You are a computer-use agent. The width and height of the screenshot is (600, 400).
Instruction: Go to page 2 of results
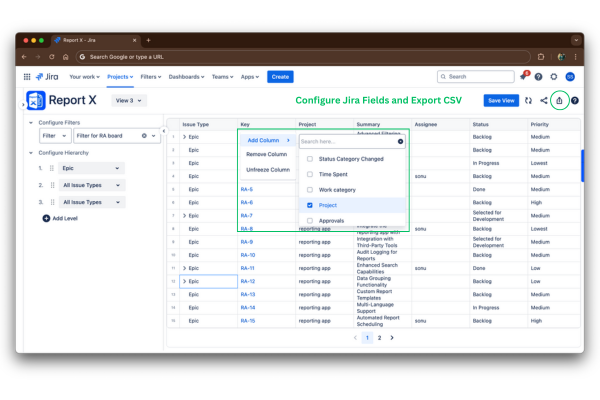click(x=379, y=338)
